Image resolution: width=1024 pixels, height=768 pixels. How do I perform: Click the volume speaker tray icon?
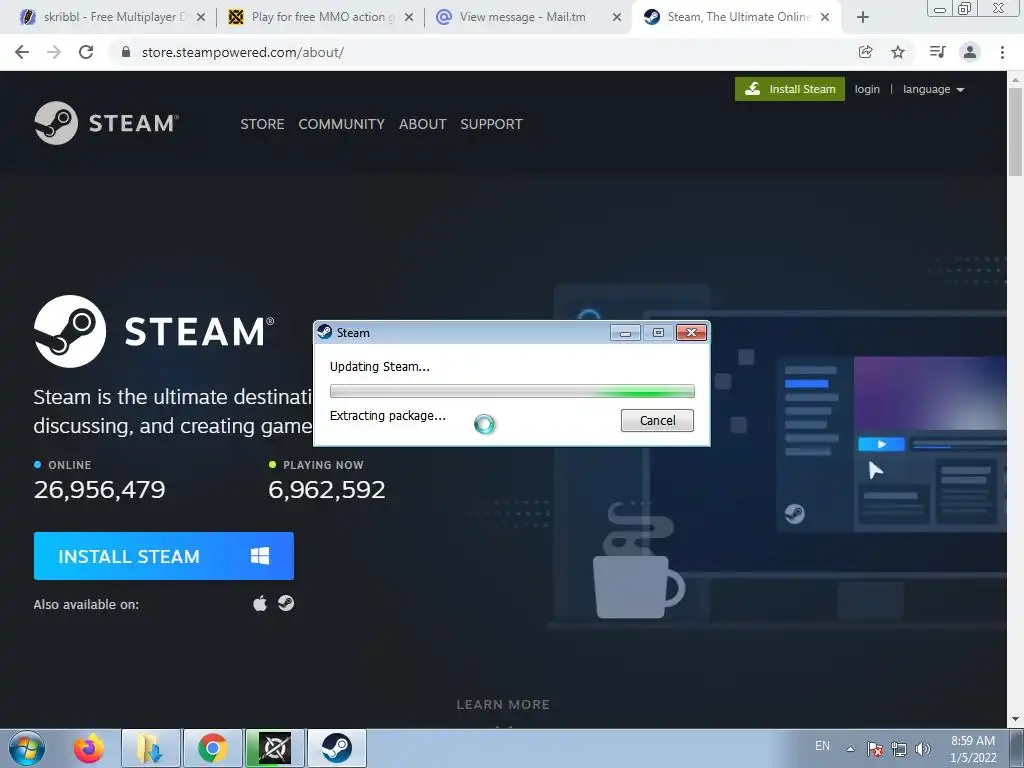tap(923, 749)
